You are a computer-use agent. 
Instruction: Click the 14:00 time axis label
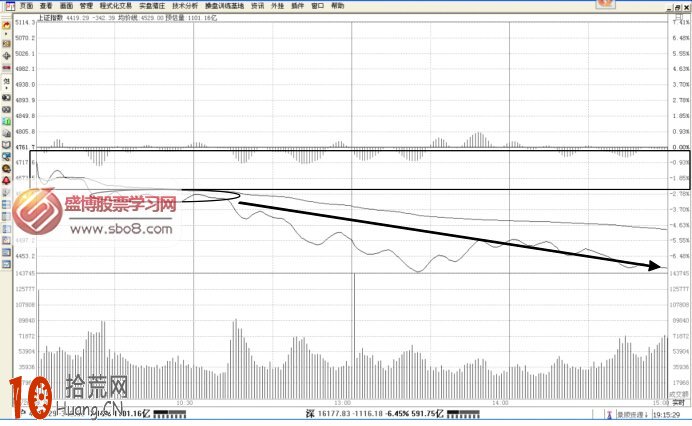coord(500,403)
